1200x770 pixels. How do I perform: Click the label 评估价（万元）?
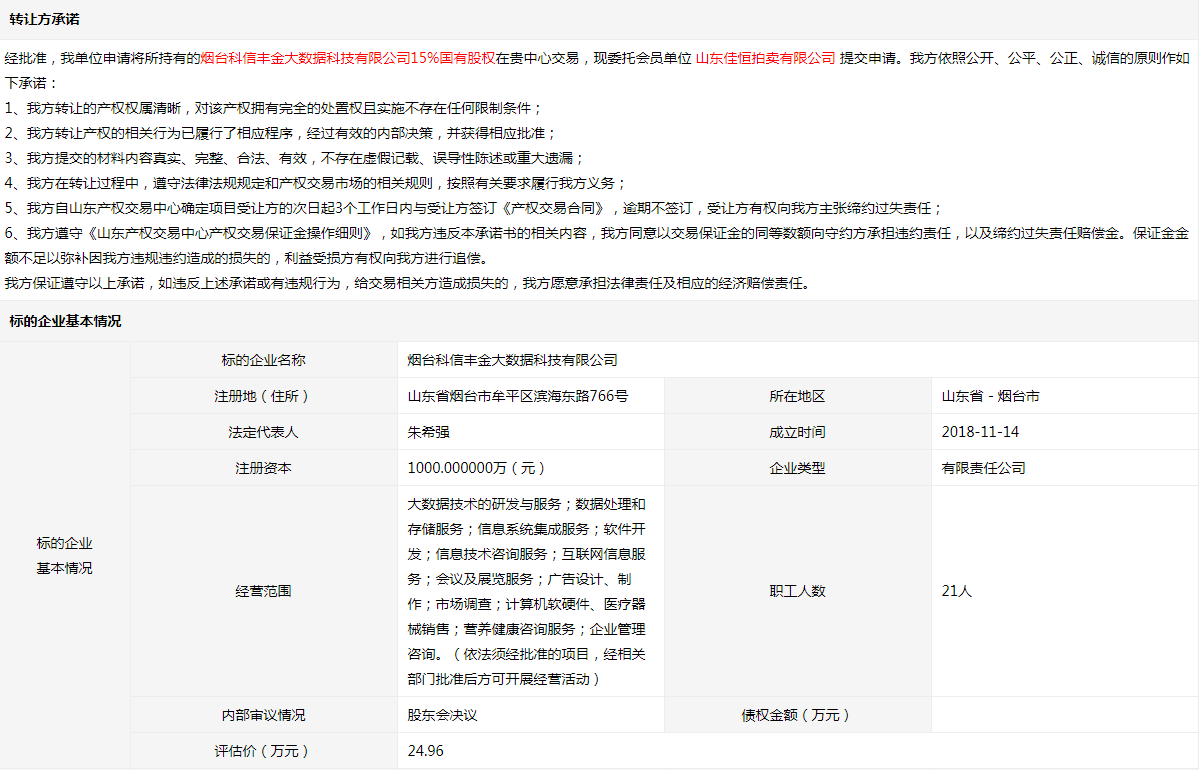[264, 751]
